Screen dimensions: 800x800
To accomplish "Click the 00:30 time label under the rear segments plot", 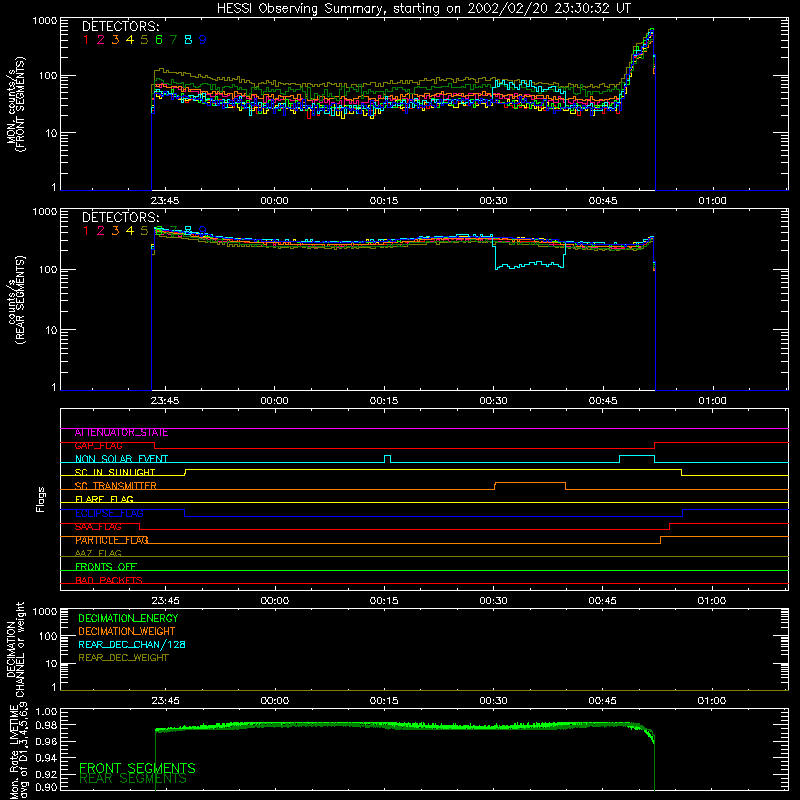I will coord(493,401).
